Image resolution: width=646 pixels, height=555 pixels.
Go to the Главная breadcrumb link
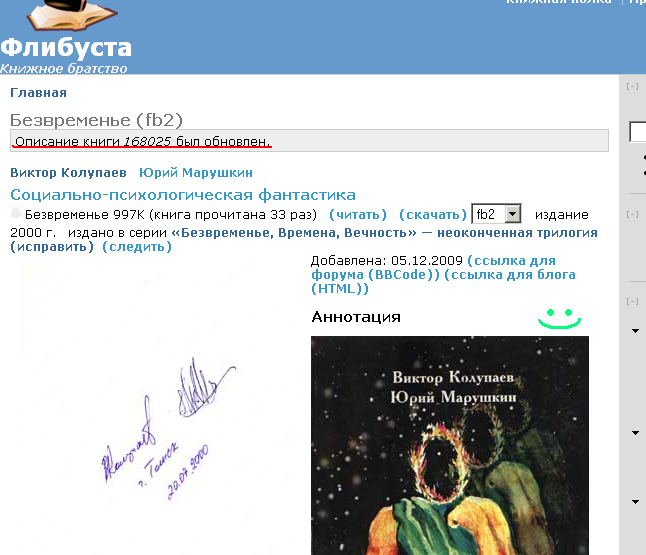pyautogui.click(x=38, y=93)
